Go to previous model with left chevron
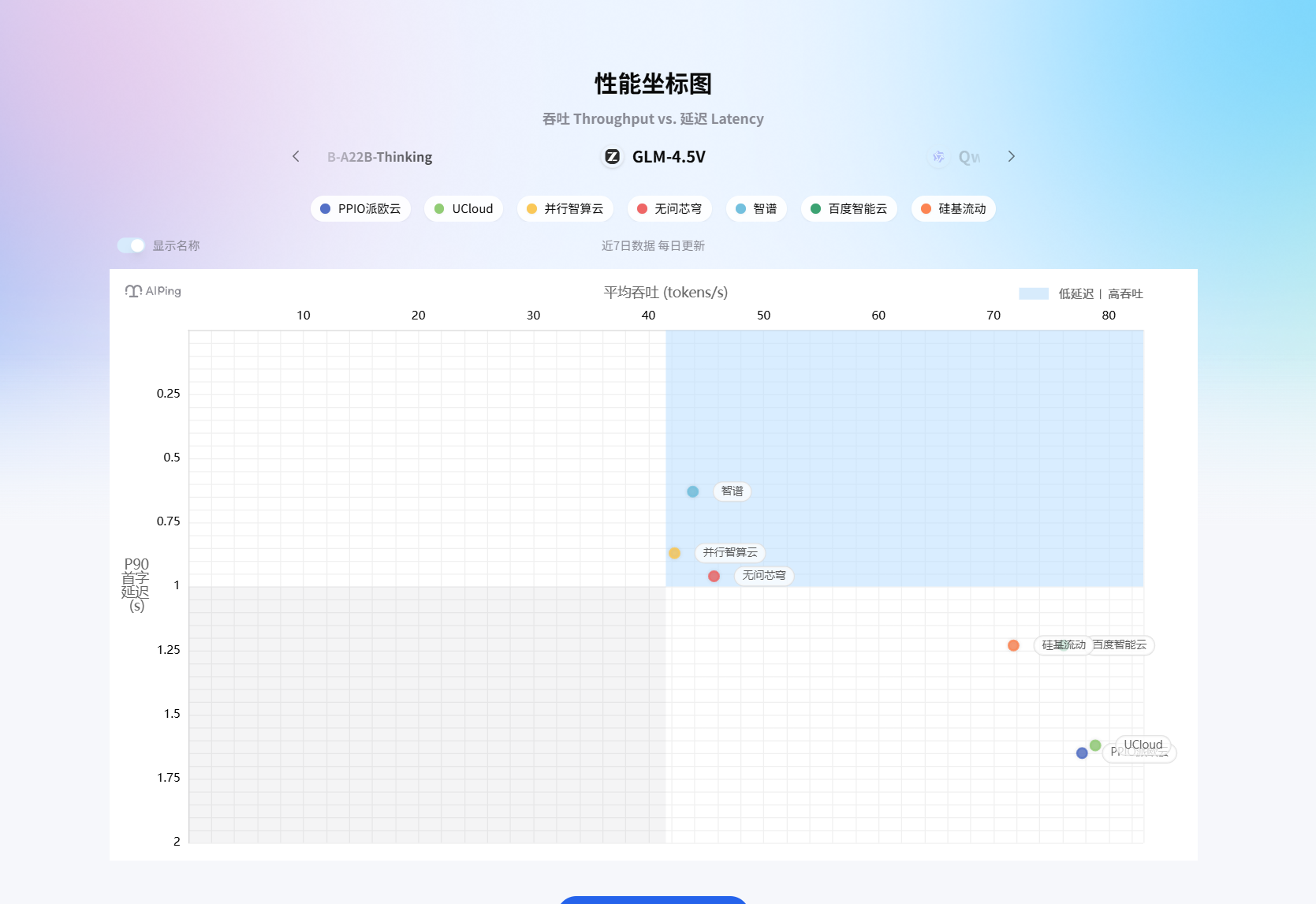This screenshot has height=904, width=1316. pos(296,156)
